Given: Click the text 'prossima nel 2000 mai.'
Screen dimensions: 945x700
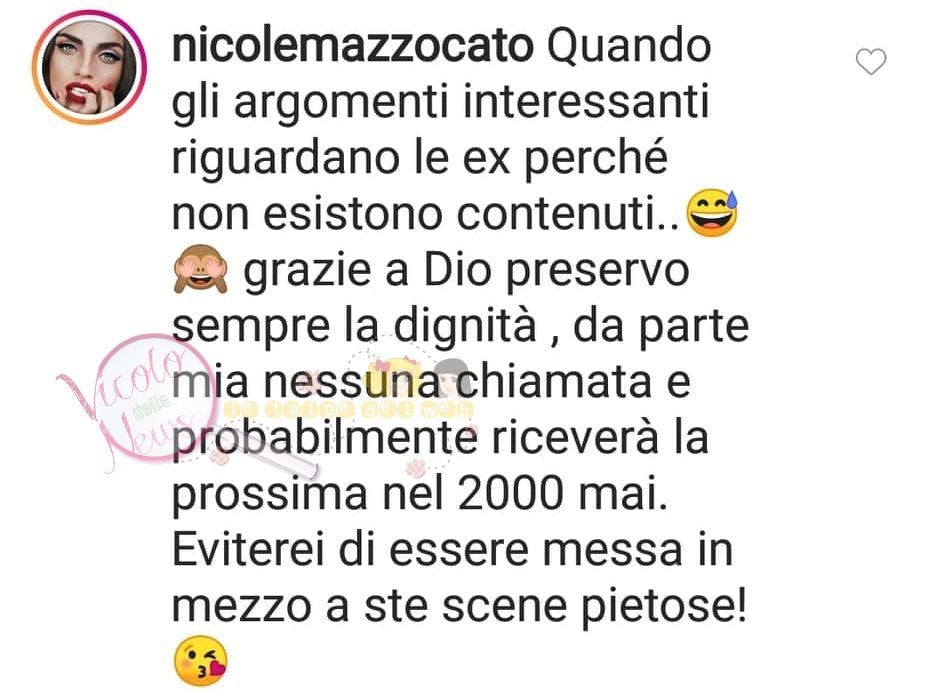Looking at the screenshot, I should tap(420, 495).
